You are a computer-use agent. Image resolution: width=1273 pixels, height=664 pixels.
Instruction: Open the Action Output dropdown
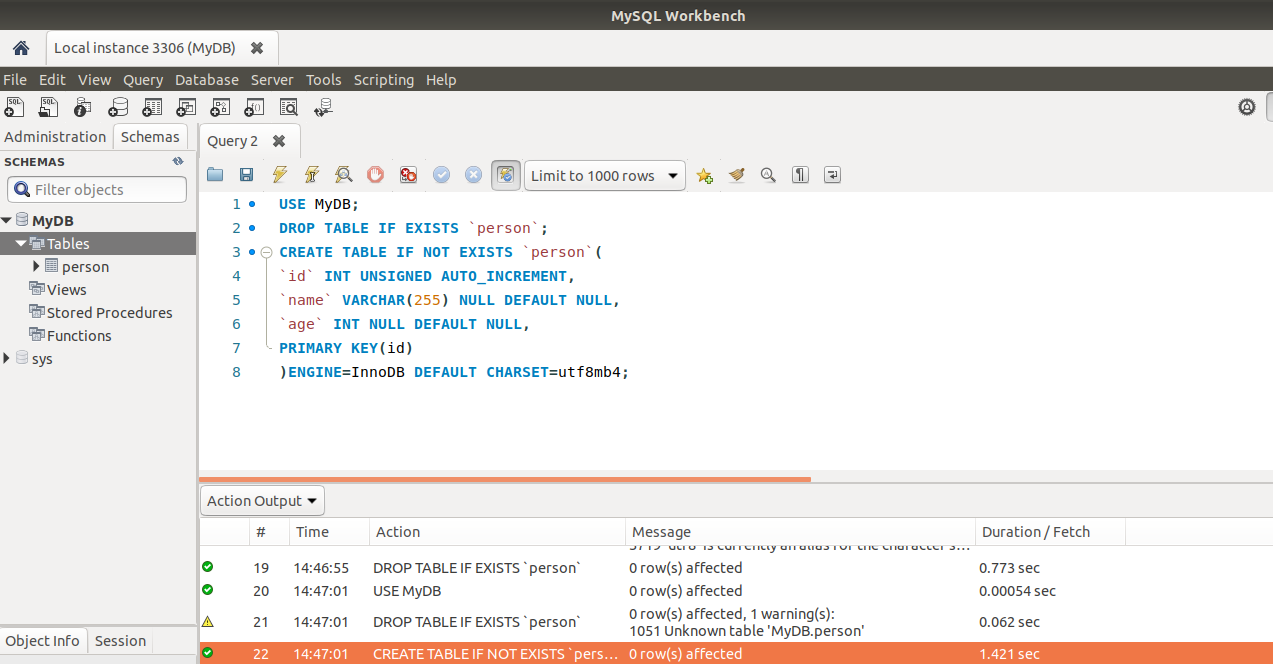263,500
